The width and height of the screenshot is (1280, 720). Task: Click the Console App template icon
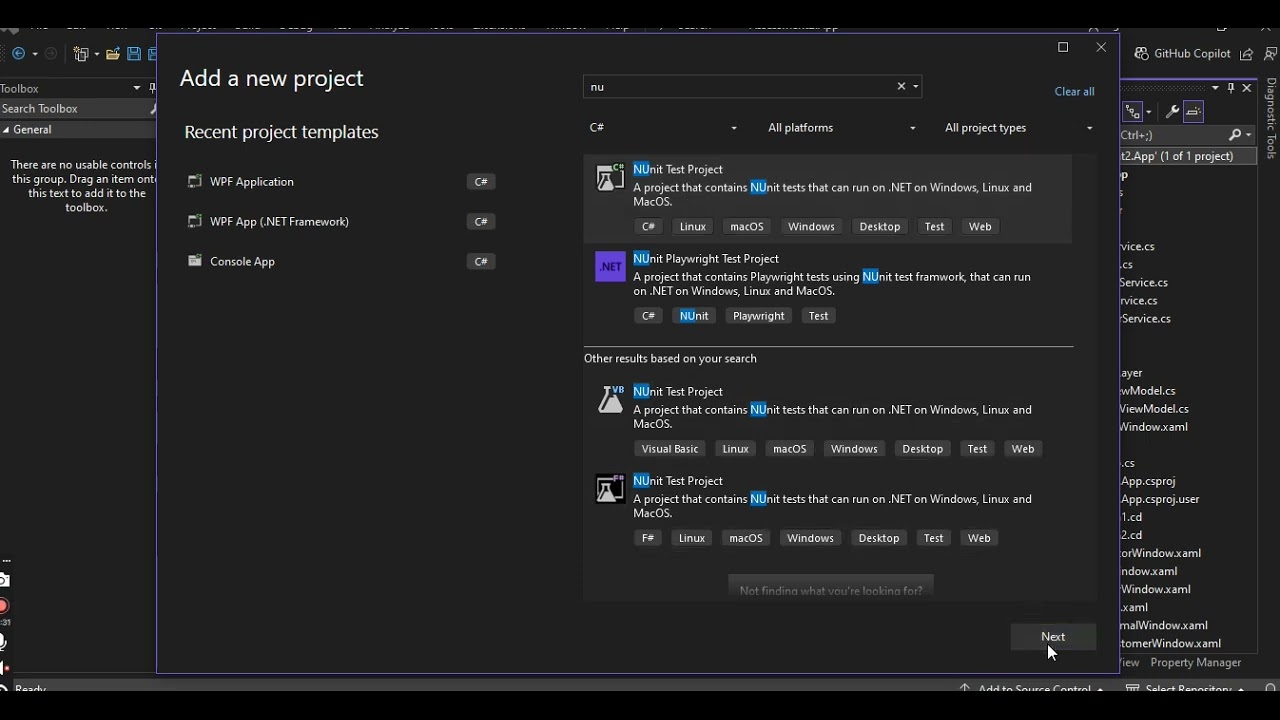pyautogui.click(x=195, y=261)
